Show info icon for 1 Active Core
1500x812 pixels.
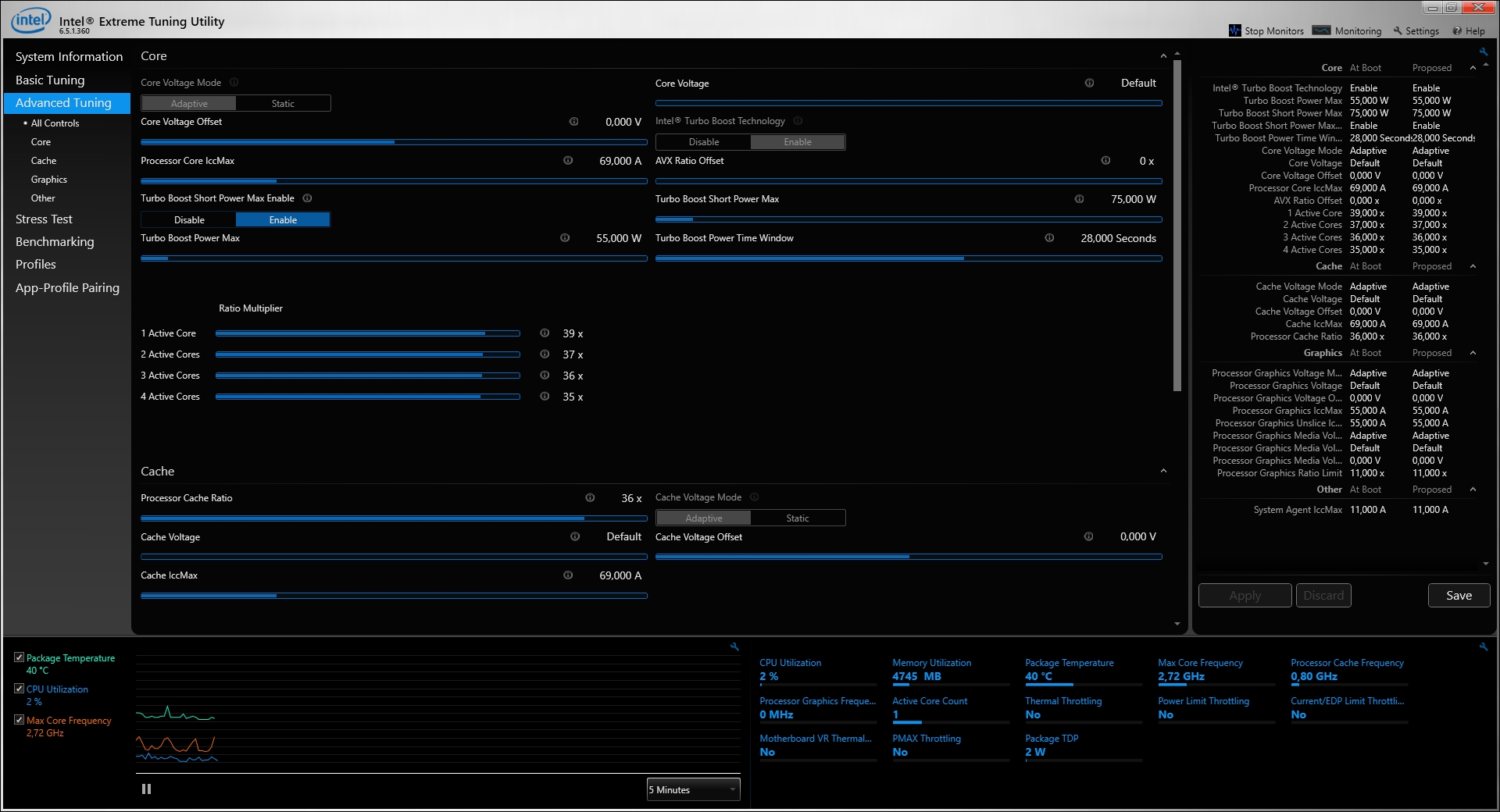coord(545,333)
